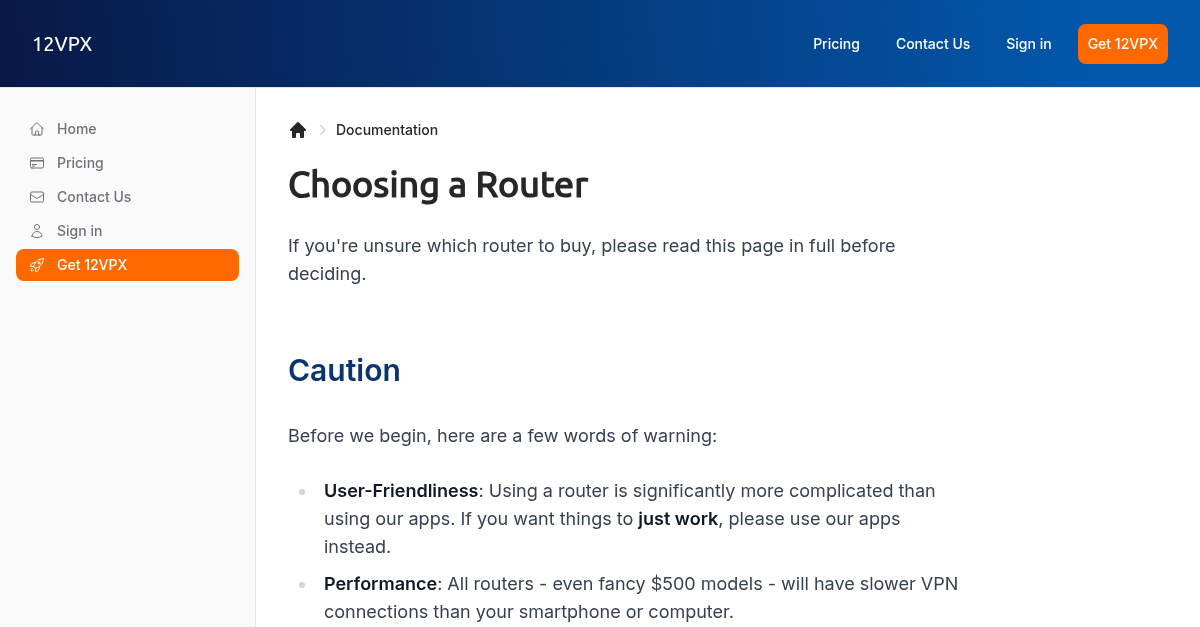This screenshot has width=1200, height=627.
Task: Click the 12VPX logo in the top navbar
Action: point(62,44)
